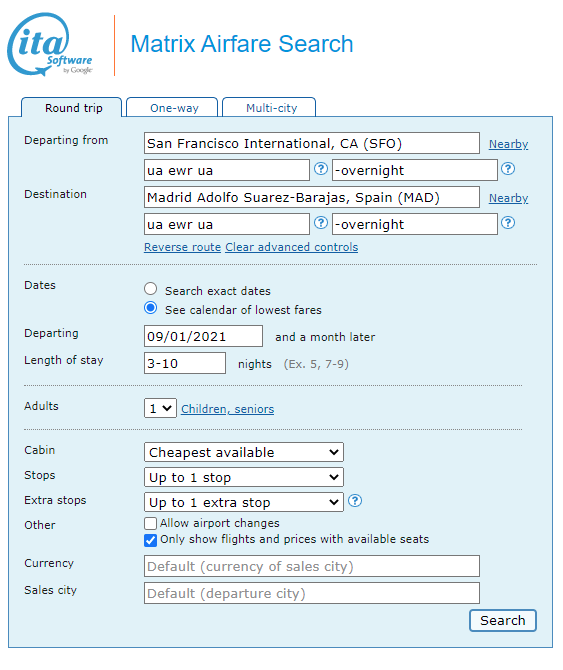563x670 pixels.
Task: Click the Reverse route link
Action: pyautogui.click(x=182, y=247)
